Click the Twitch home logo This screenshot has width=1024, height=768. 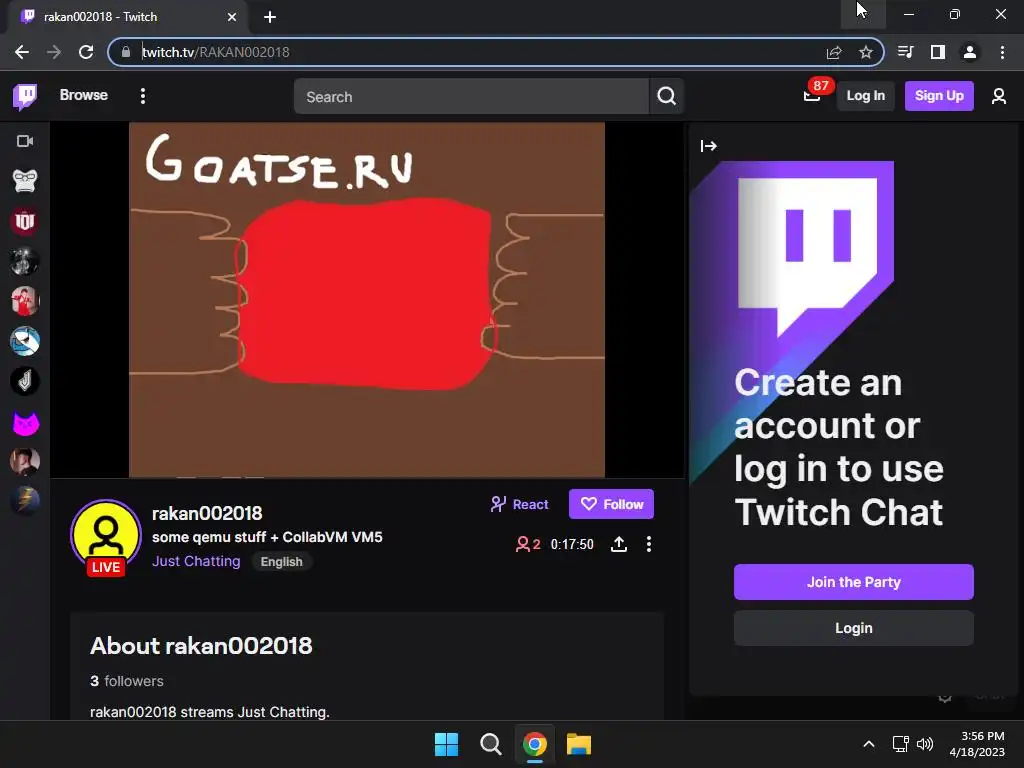[25, 97]
